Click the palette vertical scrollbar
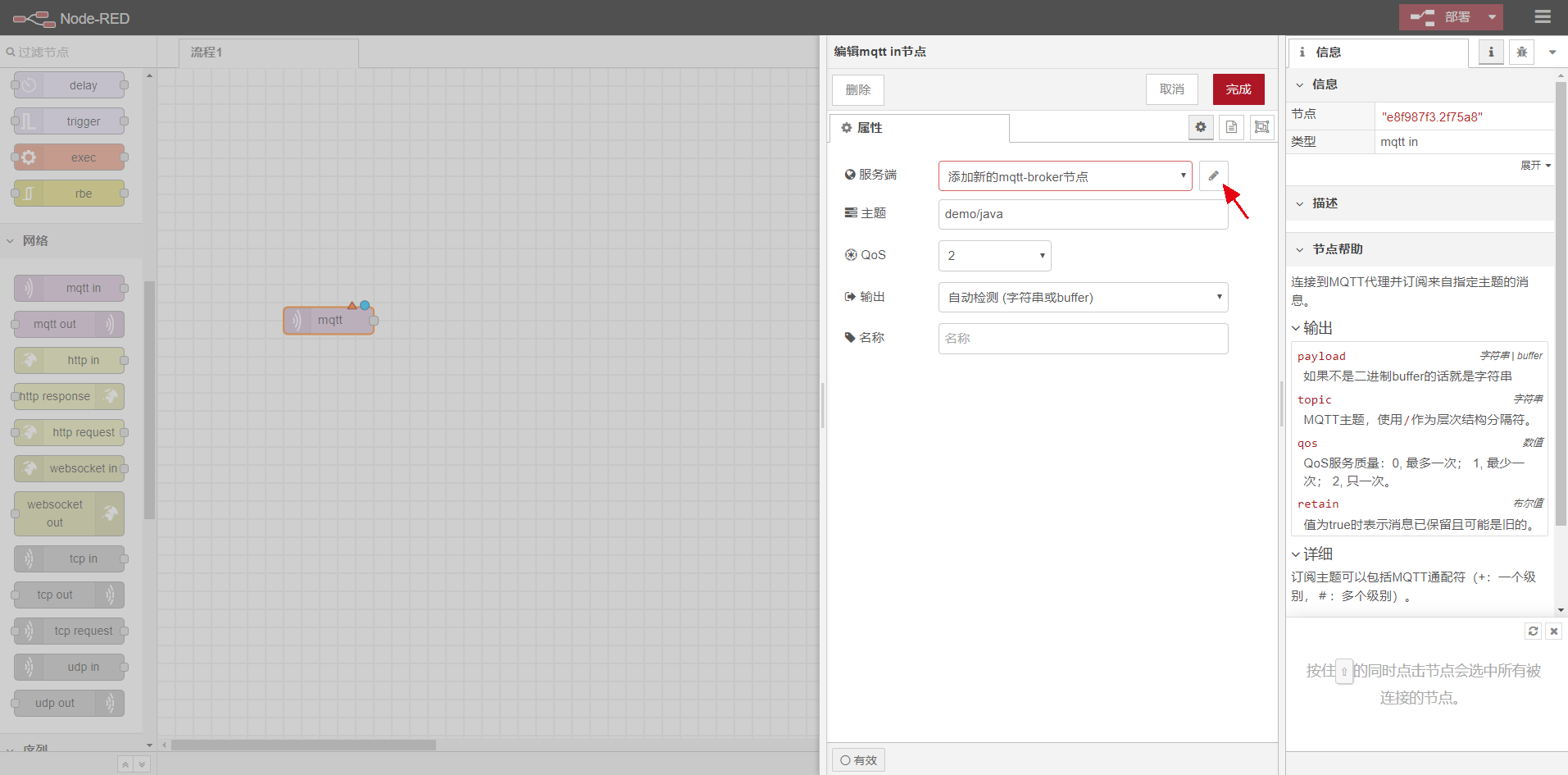The width and height of the screenshot is (1568, 775). [x=149, y=399]
